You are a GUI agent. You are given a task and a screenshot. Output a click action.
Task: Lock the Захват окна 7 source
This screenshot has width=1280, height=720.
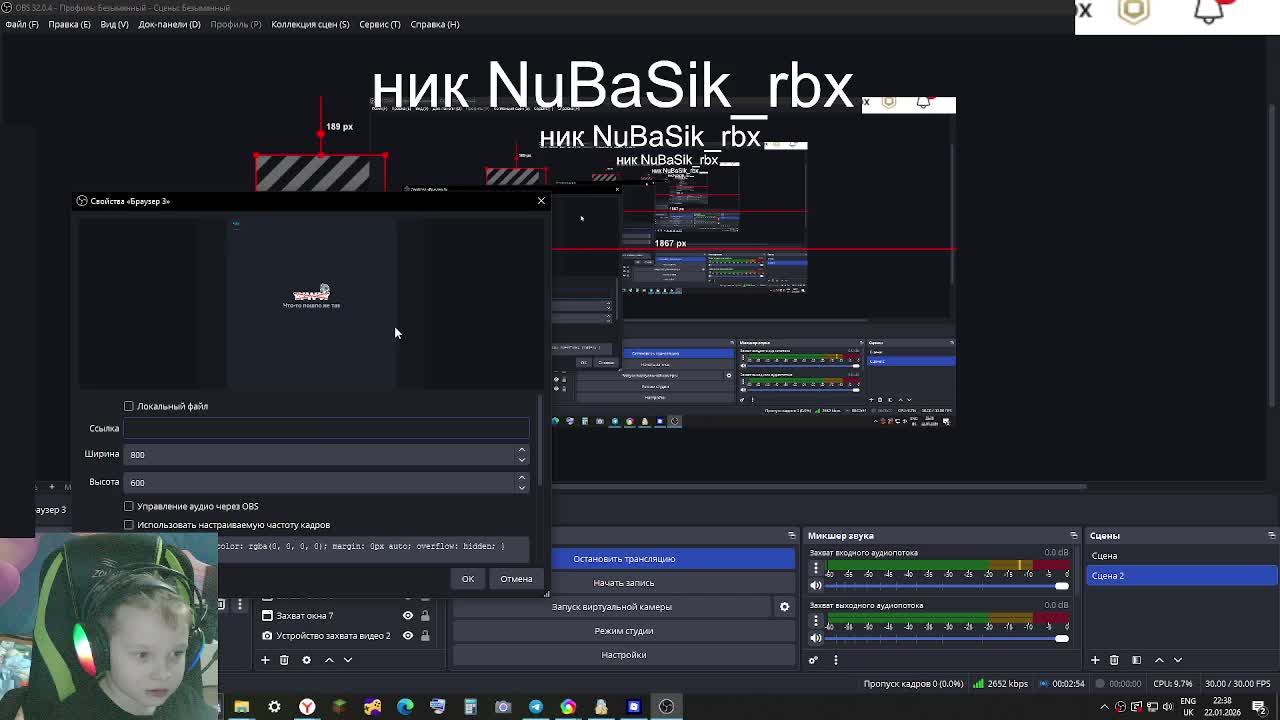(x=425, y=616)
